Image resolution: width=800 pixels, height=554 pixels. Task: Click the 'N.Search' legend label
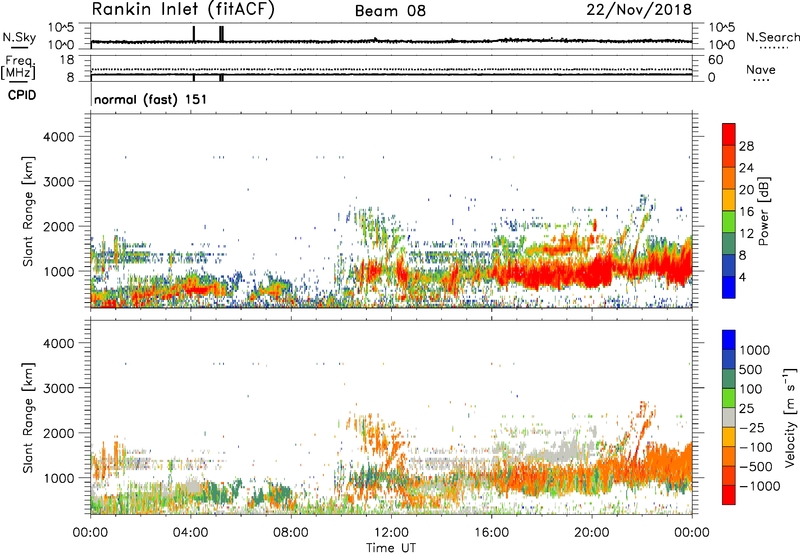pos(772,37)
